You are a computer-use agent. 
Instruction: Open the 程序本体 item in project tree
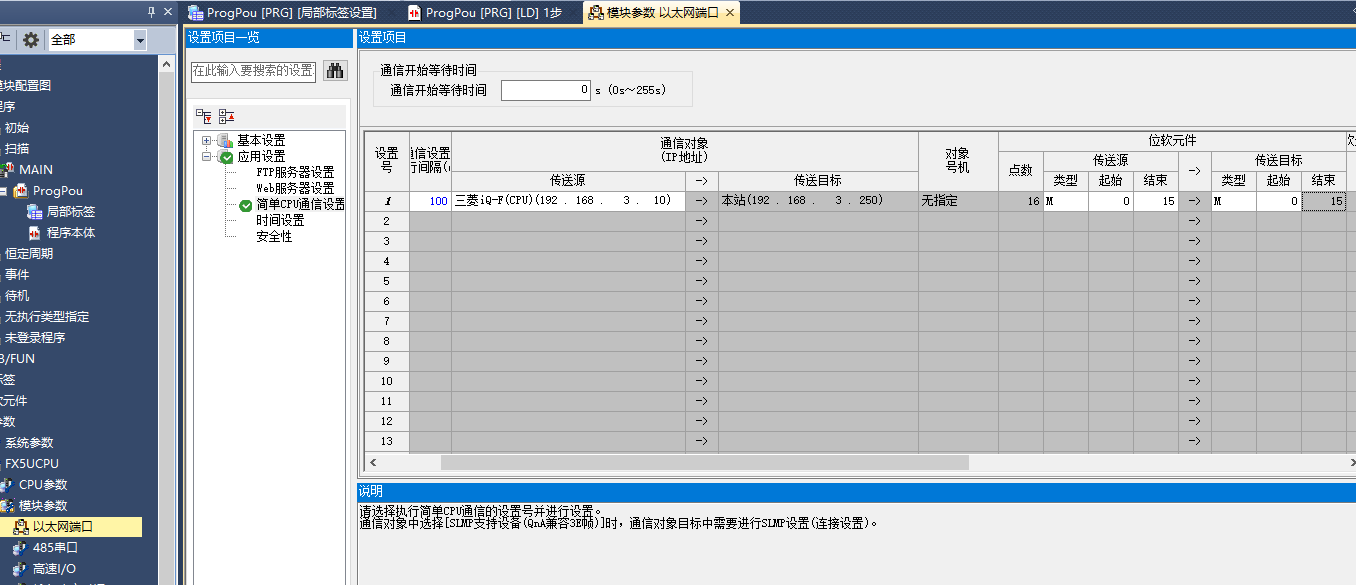70,232
